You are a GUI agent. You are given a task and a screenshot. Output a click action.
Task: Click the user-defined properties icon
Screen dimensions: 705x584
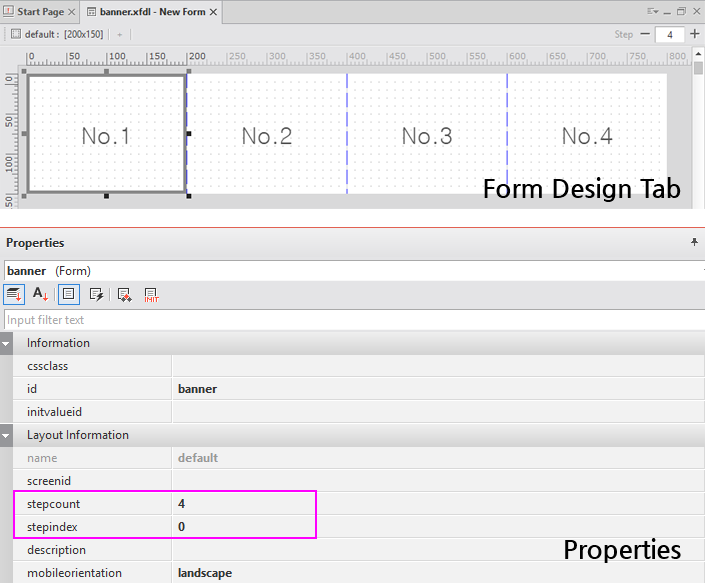[x=124, y=294]
